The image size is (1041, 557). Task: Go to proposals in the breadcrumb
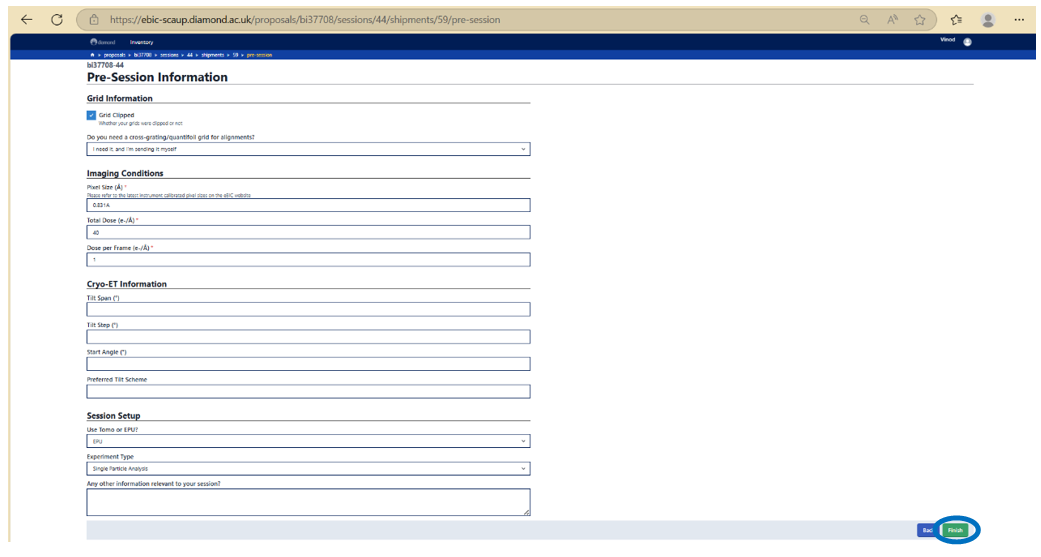[x=114, y=55]
